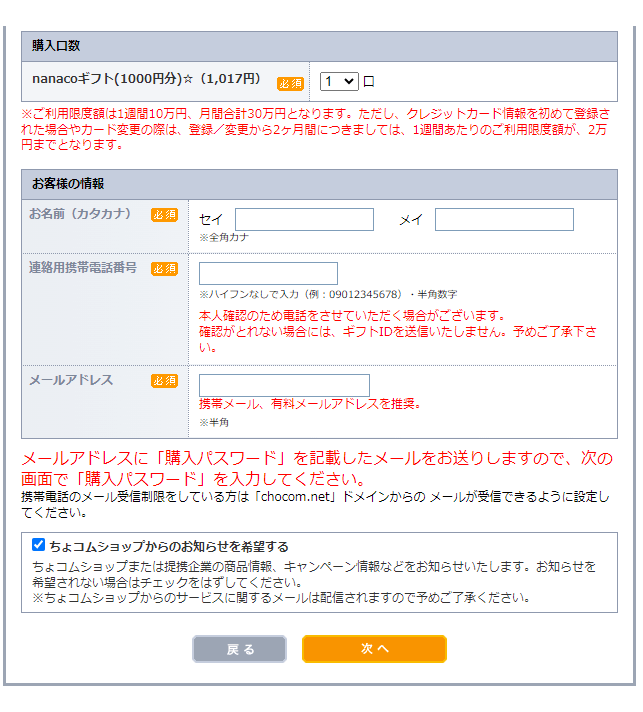This screenshot has width=643, height=712.
Task: Click the 必須 badge beside メールアドレス
Action: [164, 381]
